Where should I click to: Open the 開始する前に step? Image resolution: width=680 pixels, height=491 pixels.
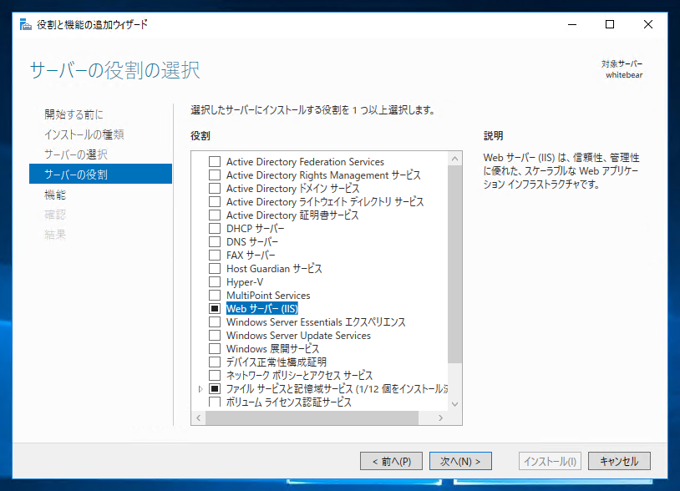pos(74,115)
